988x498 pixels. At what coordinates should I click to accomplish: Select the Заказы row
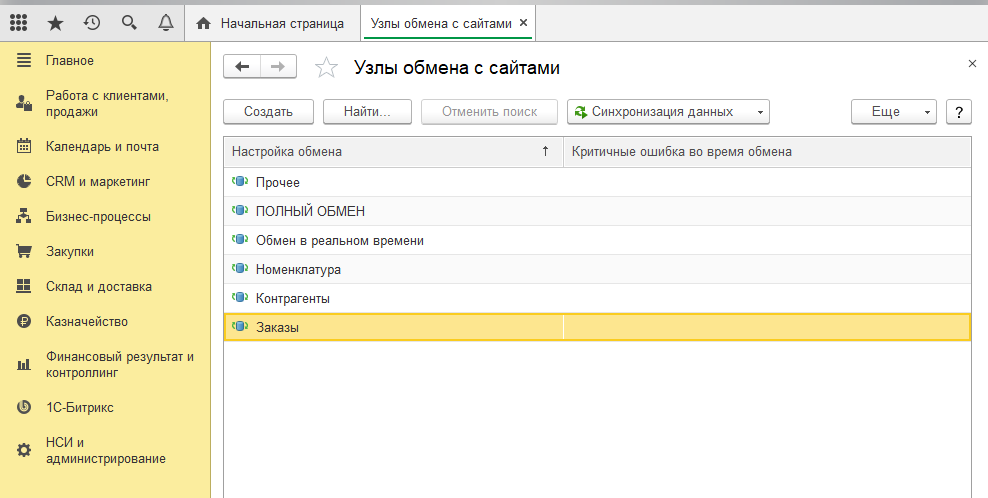click(x=597, y=327)
